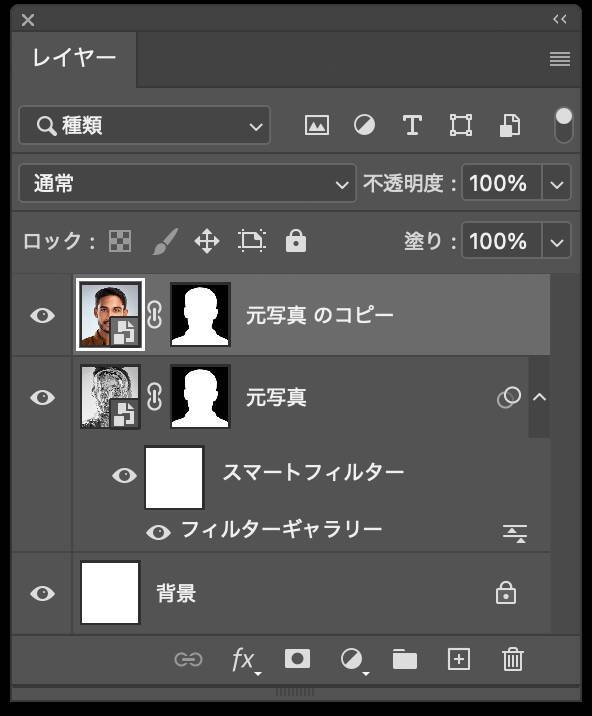Screen dimensions: 592x716
Task: Select 元写真 のコピー layer mask thumbnail
Action: coord(200,314)
